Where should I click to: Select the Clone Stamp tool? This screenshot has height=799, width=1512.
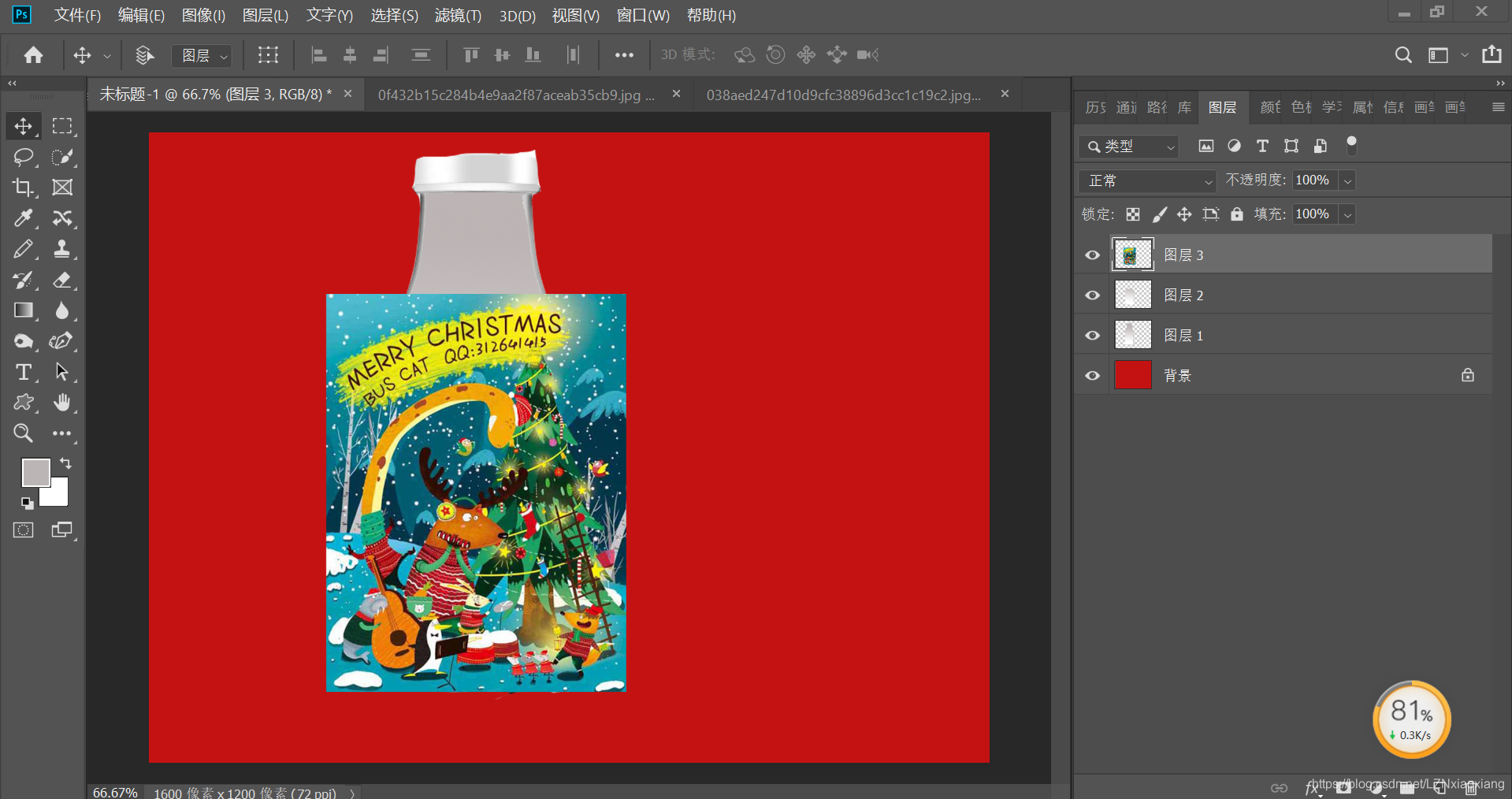pos(62,249)
